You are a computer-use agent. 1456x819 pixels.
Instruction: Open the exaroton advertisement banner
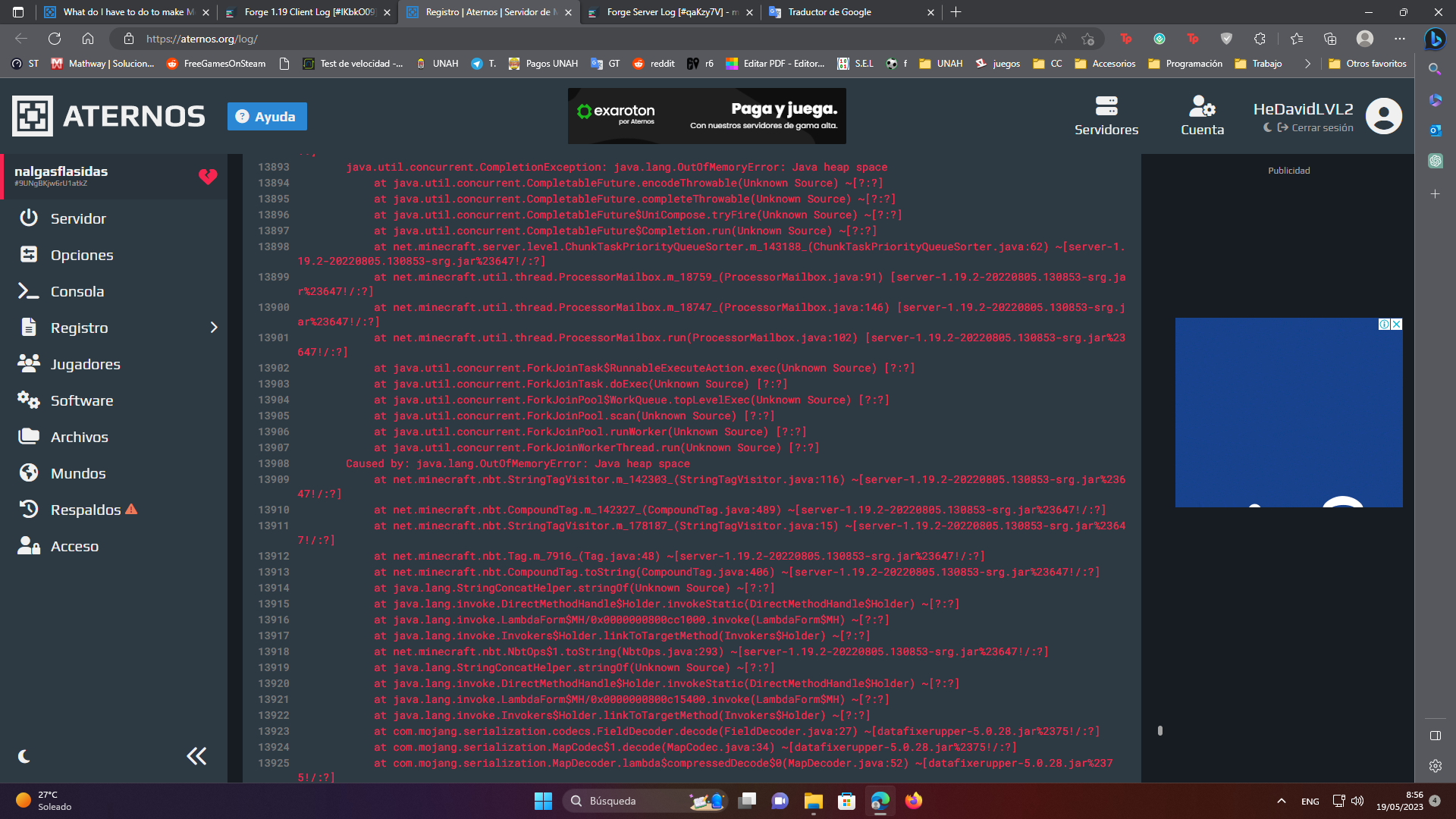(707, 116)
